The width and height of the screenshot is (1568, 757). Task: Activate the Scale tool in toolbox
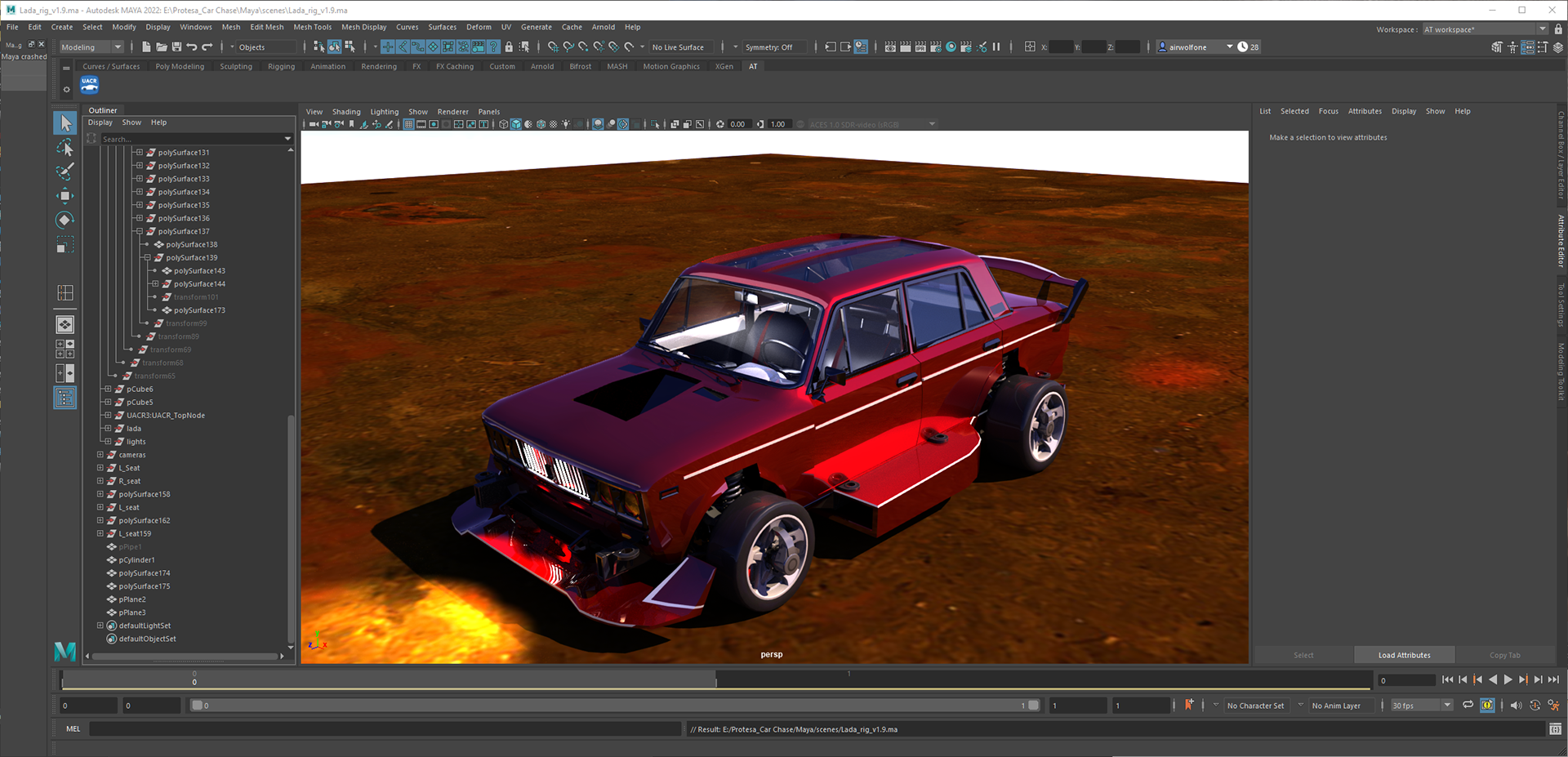click(x=65, y=245)
